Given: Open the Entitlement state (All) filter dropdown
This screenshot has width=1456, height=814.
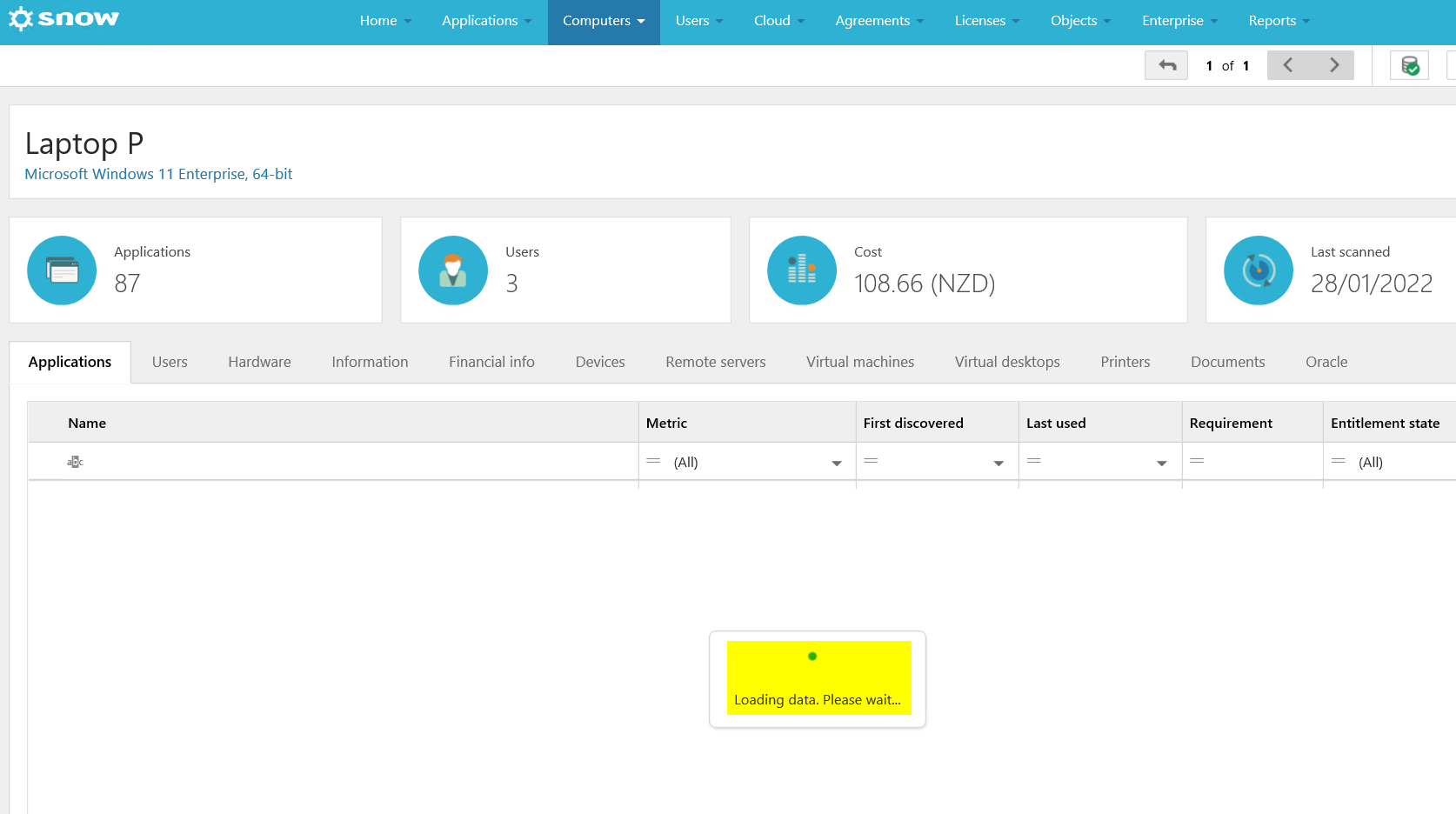Looking at the screenshot, I should (1405, 463).
